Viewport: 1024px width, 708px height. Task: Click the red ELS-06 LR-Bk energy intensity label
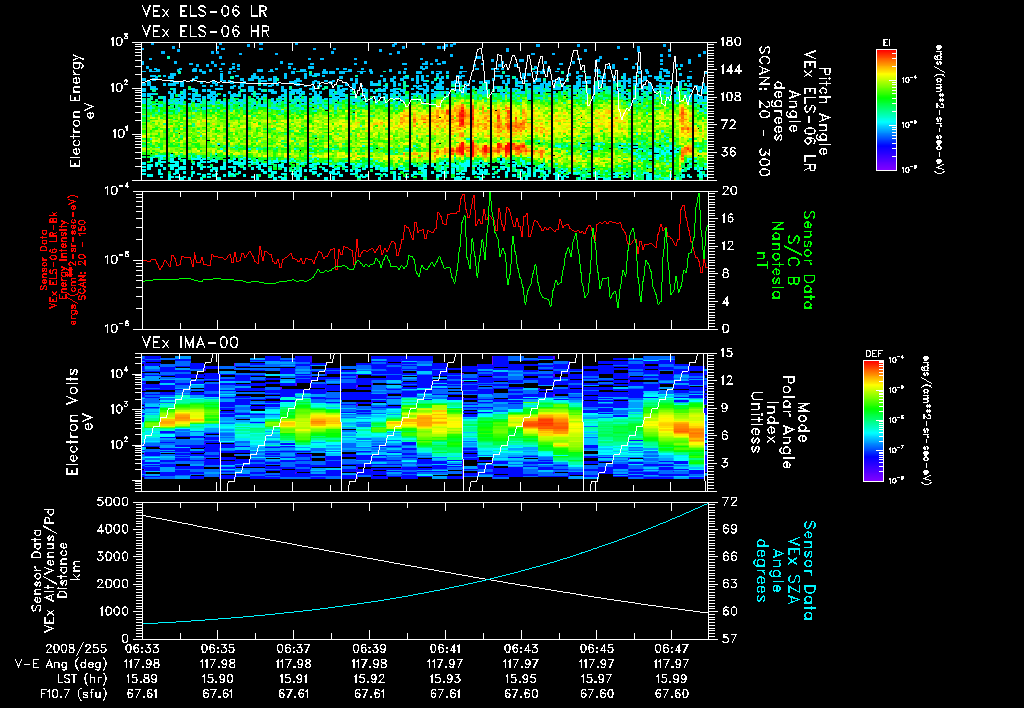tap(63, 260)
